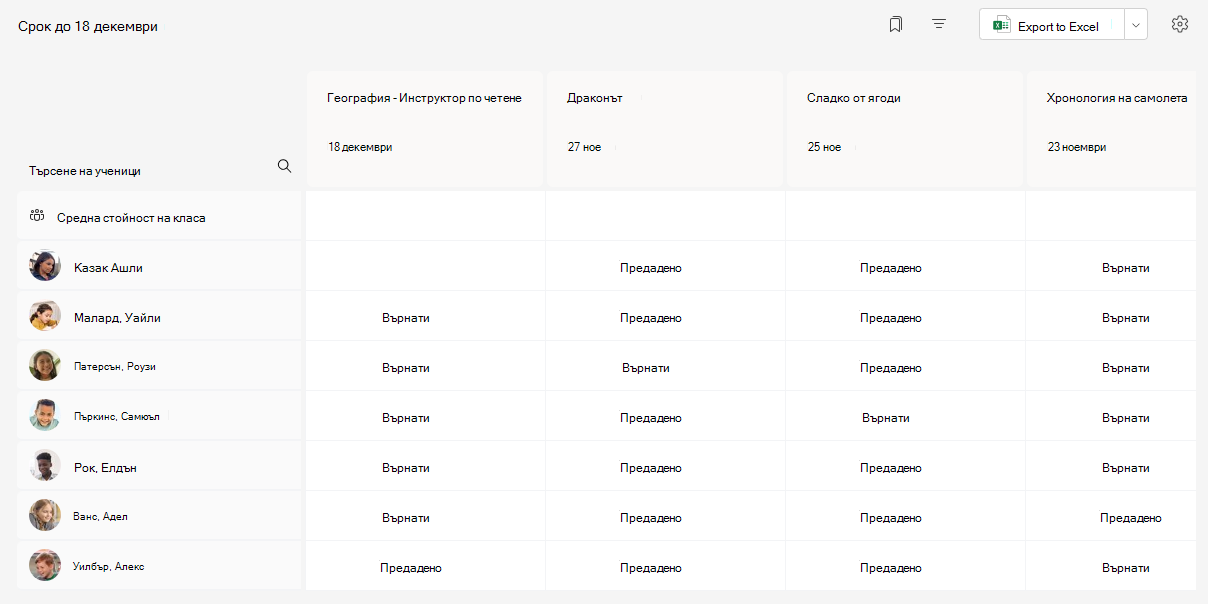Open the Хронология на самолета assignment header
1208x604 pixels.
tap(1117, 98)
